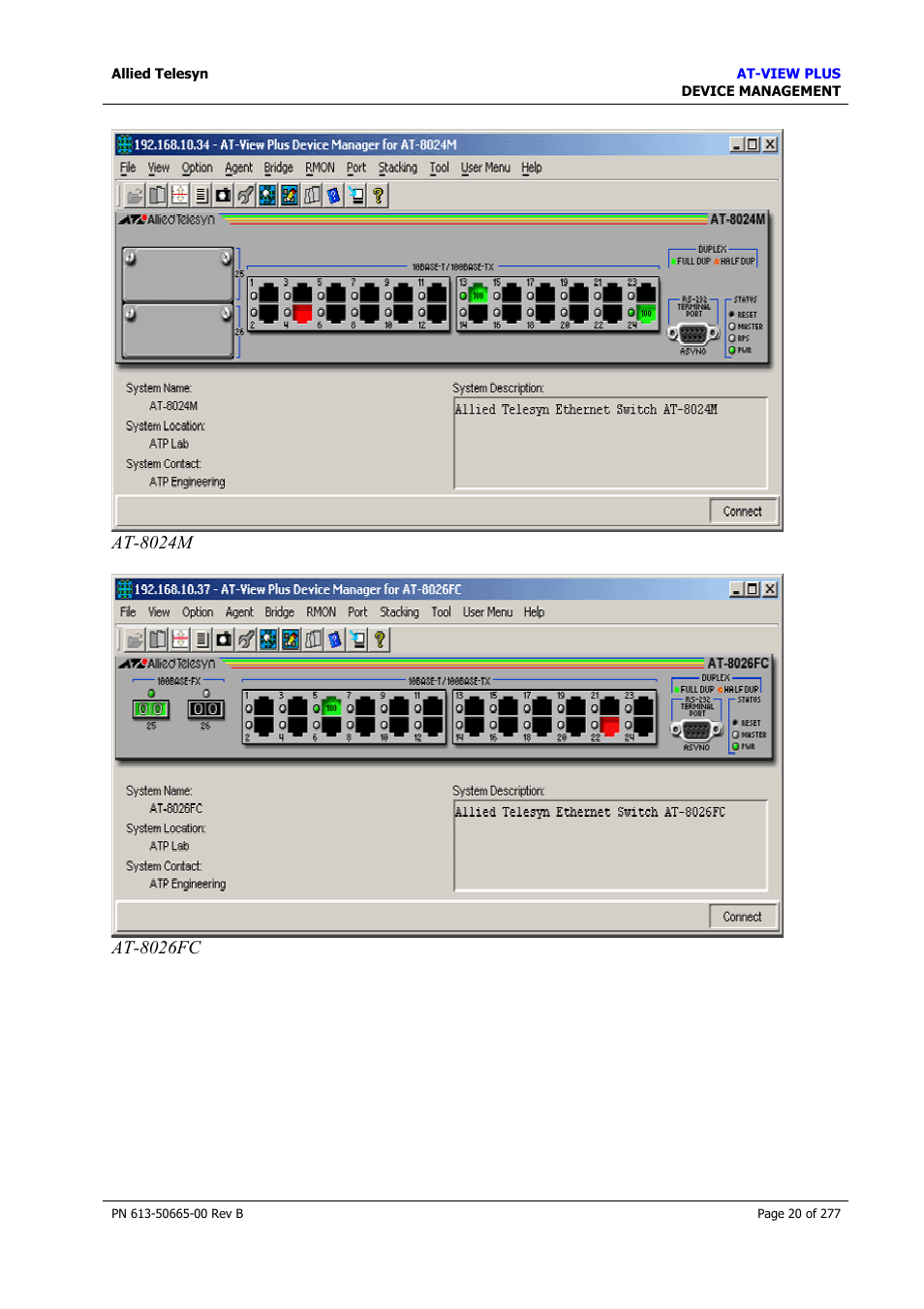Open the File menu in AT-8026FC window
This screenshot has height=1309, width=924.
click(x=128, y=612)
